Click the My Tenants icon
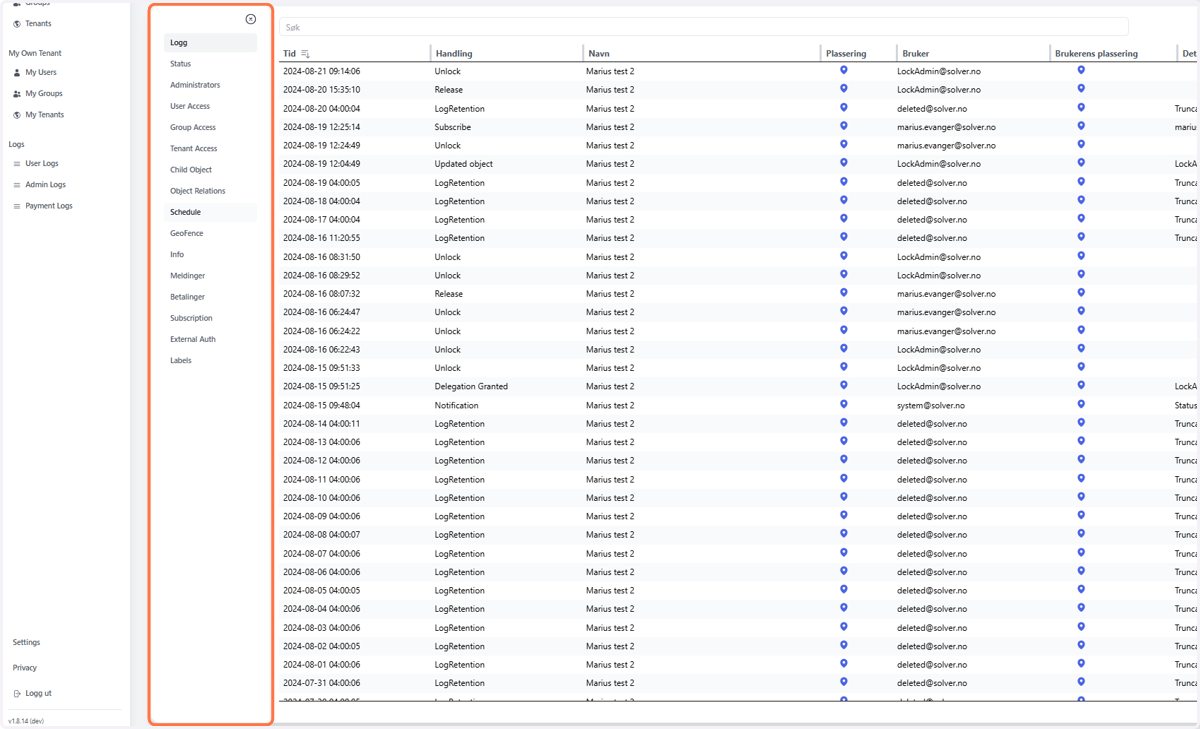Image resolution: width=1200 pixels, height=729 pixels. [17, 115]
